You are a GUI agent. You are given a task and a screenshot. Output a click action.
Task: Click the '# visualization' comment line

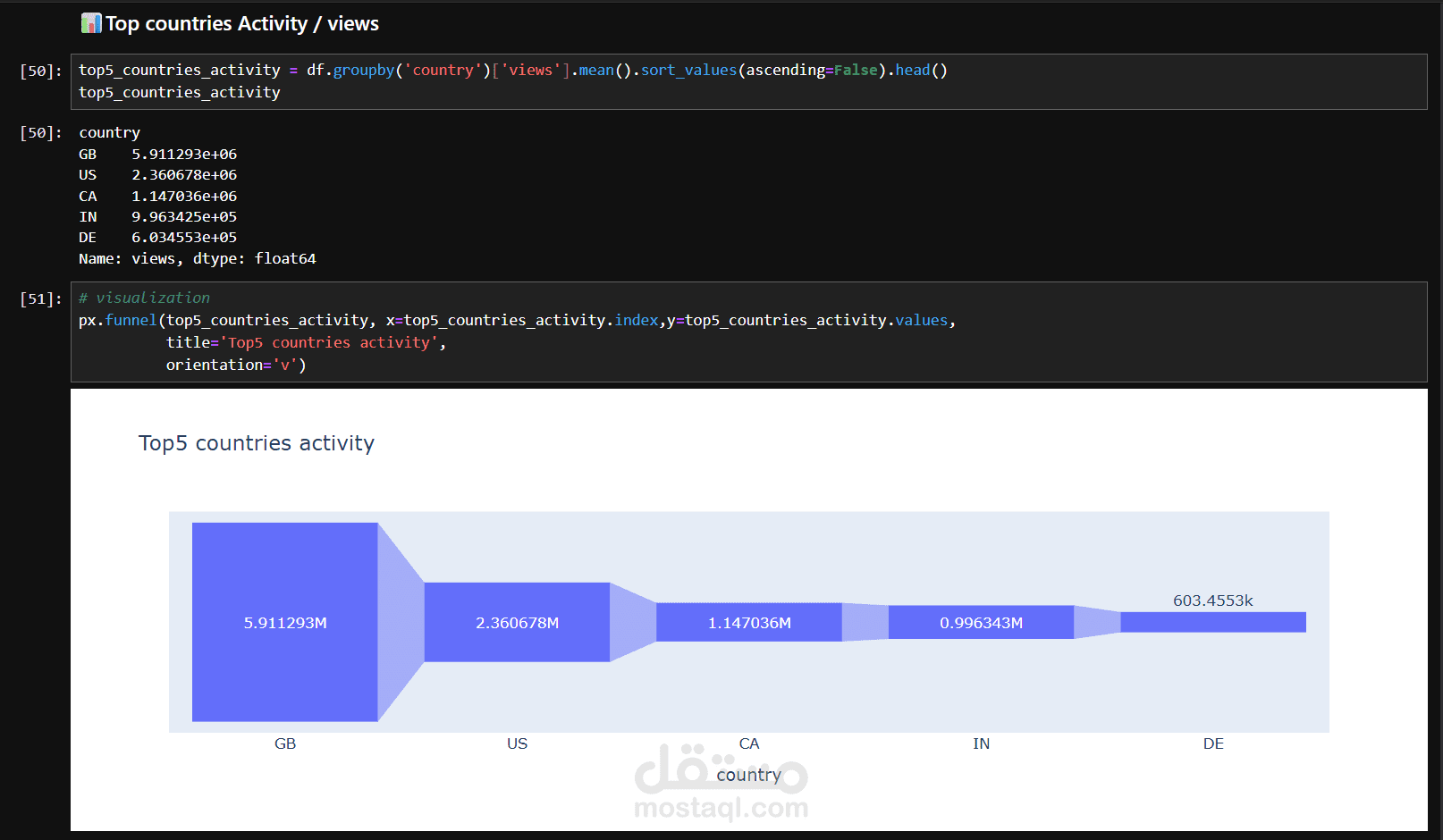(x=144, y=298)
